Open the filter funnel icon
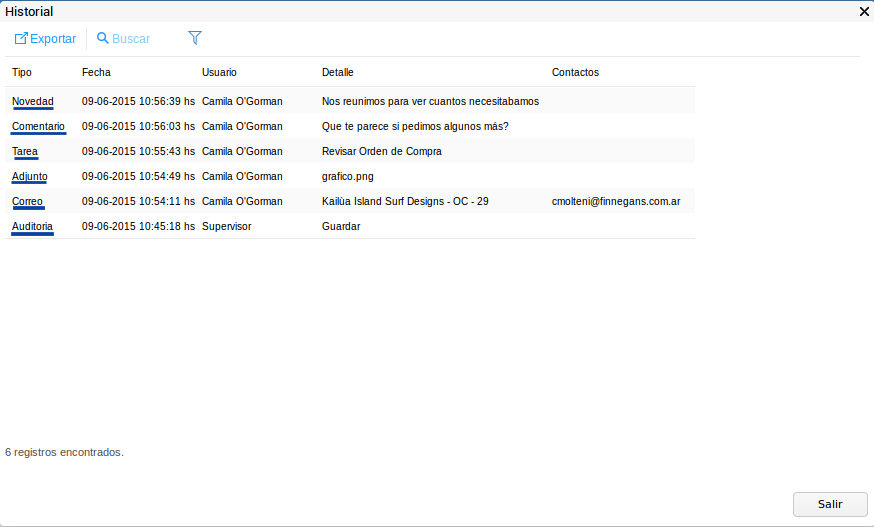 (x=195, y=38)
